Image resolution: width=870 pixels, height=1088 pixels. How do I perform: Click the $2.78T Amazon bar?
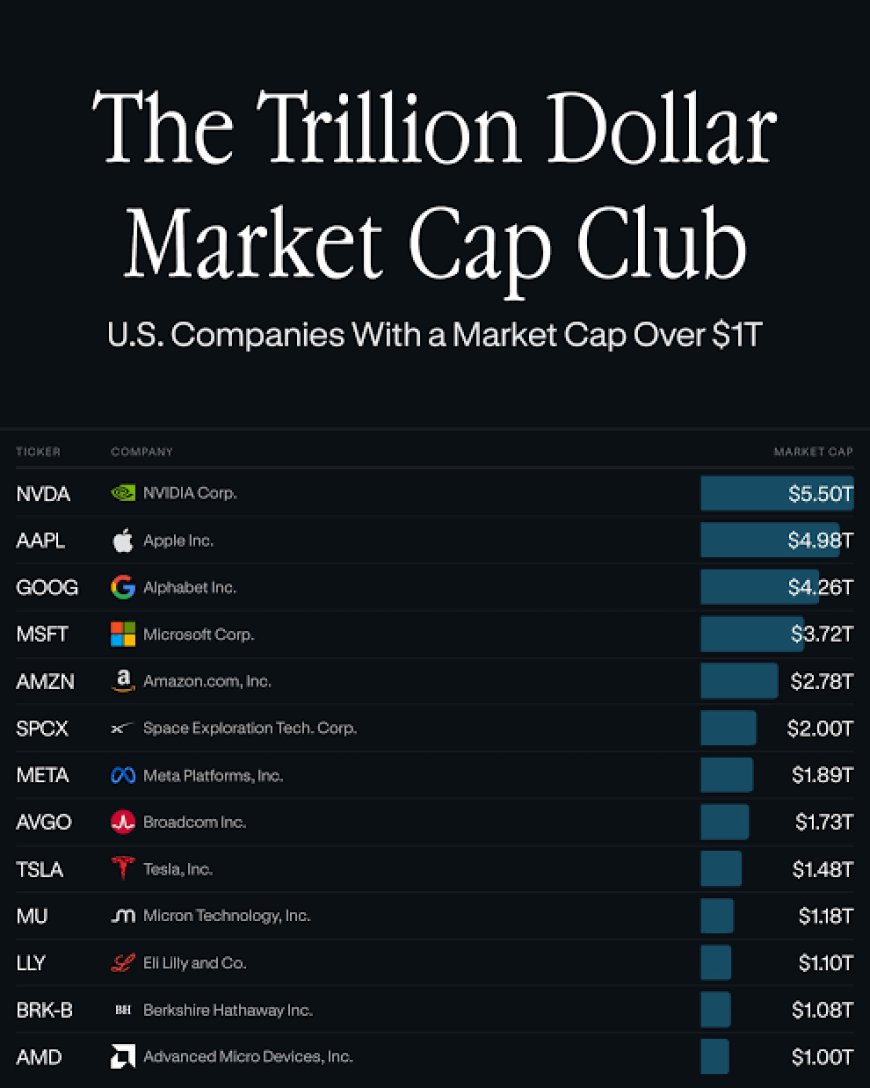[739, 681]
